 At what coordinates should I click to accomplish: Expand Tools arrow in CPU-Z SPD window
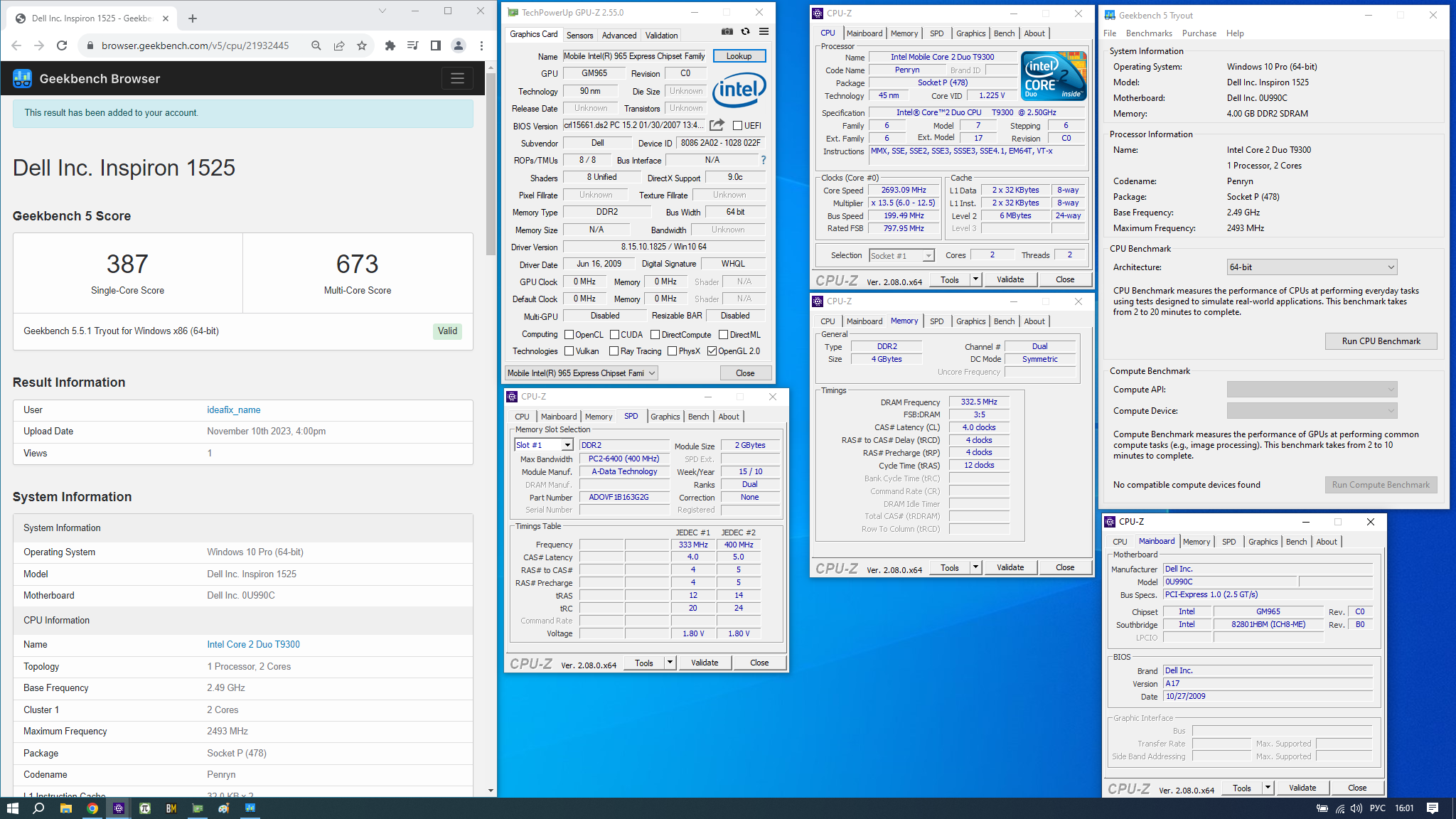coord(670,663)
